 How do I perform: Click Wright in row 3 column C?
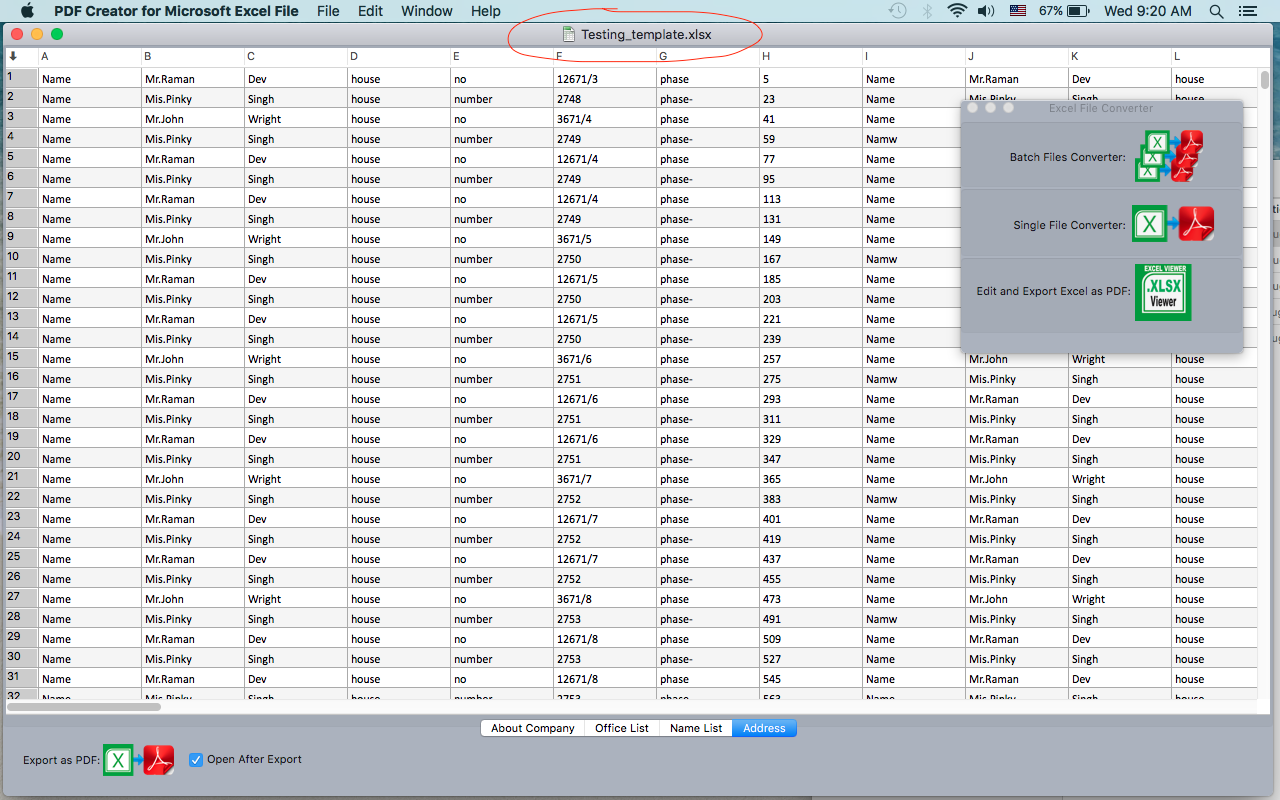point(296,119)
